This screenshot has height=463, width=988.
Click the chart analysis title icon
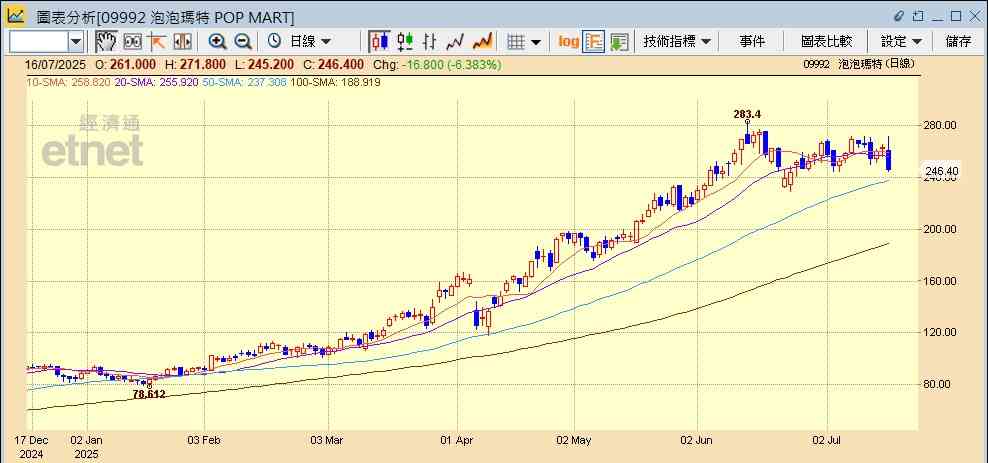[15, 15]
